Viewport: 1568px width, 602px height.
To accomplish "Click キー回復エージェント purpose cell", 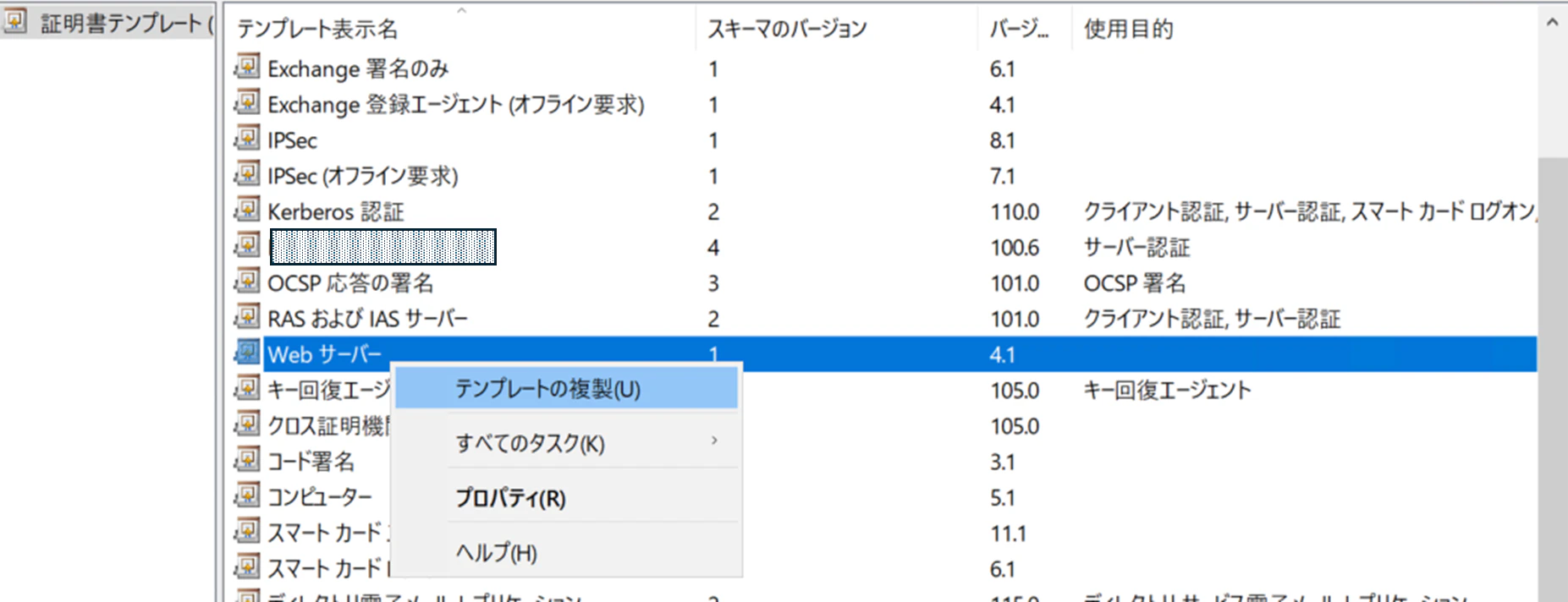I will coord(1167,390).
